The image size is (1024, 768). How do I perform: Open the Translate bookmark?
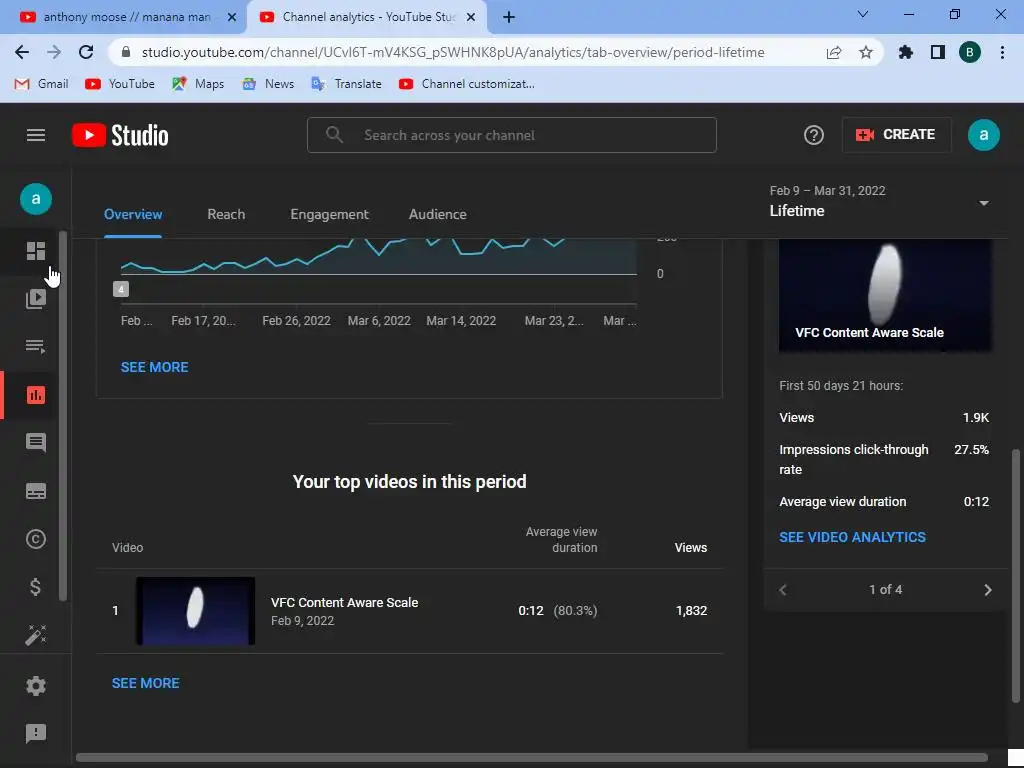346,84
